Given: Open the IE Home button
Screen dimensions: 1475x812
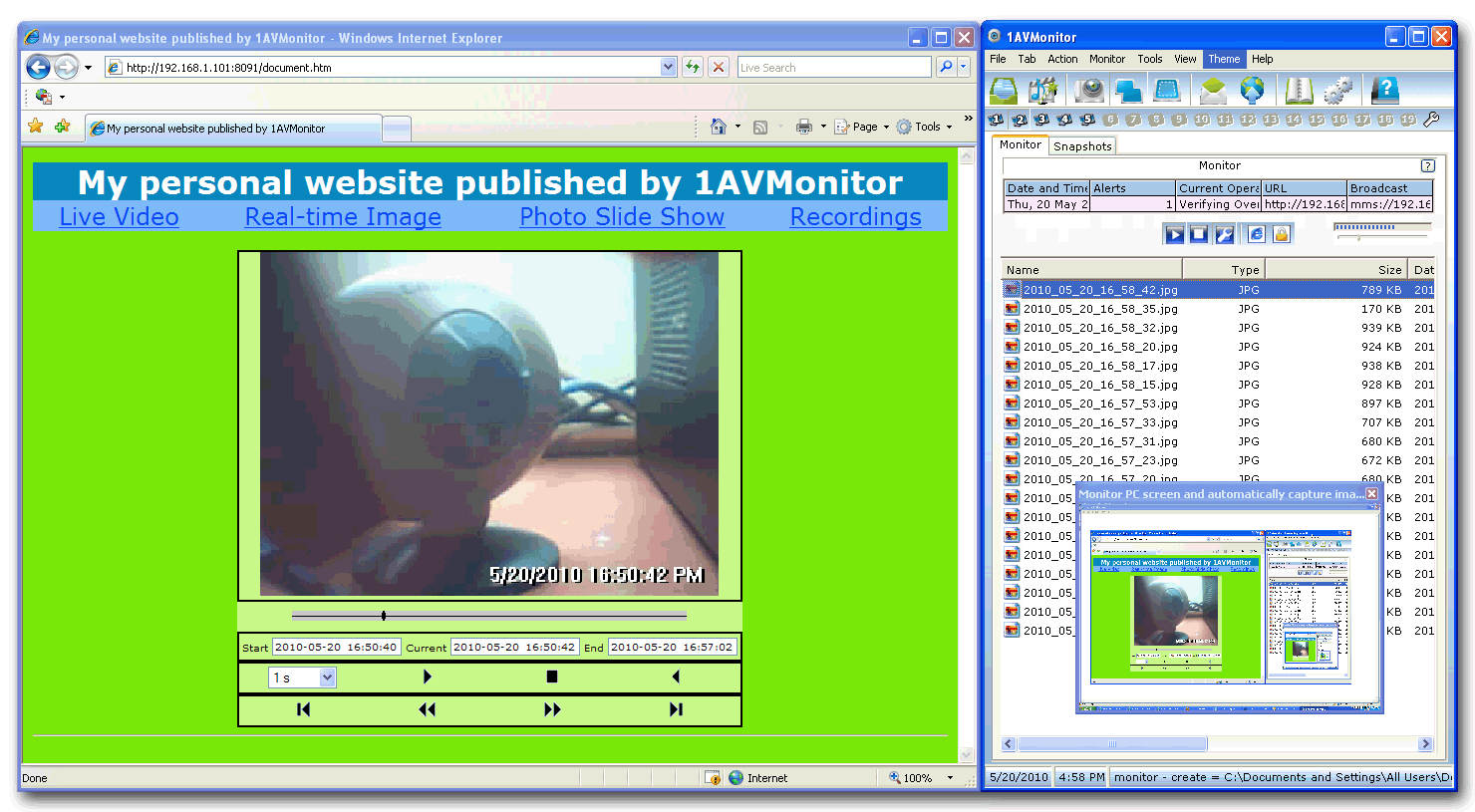Looking at the screenshot, I should (x=719, y=127).
